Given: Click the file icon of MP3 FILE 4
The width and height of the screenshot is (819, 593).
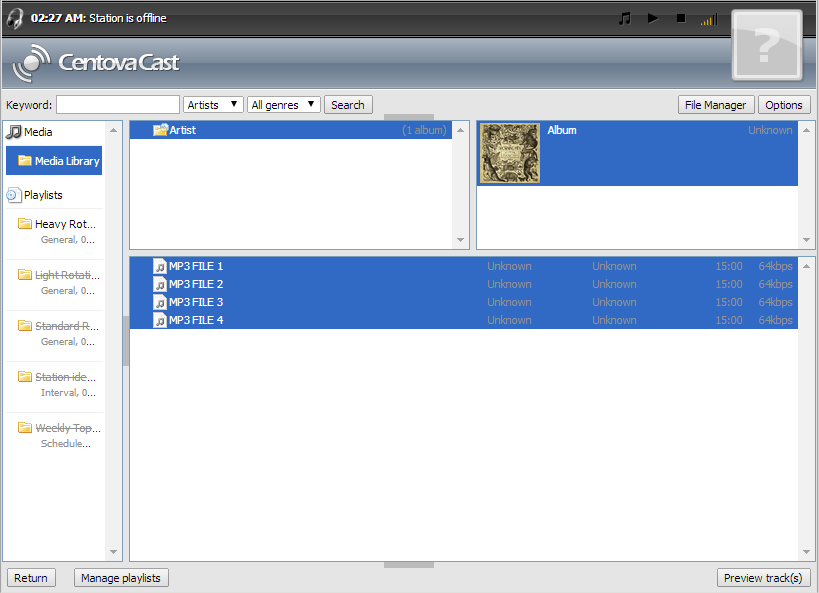Looking at the screenshot, I should [160, 320].
